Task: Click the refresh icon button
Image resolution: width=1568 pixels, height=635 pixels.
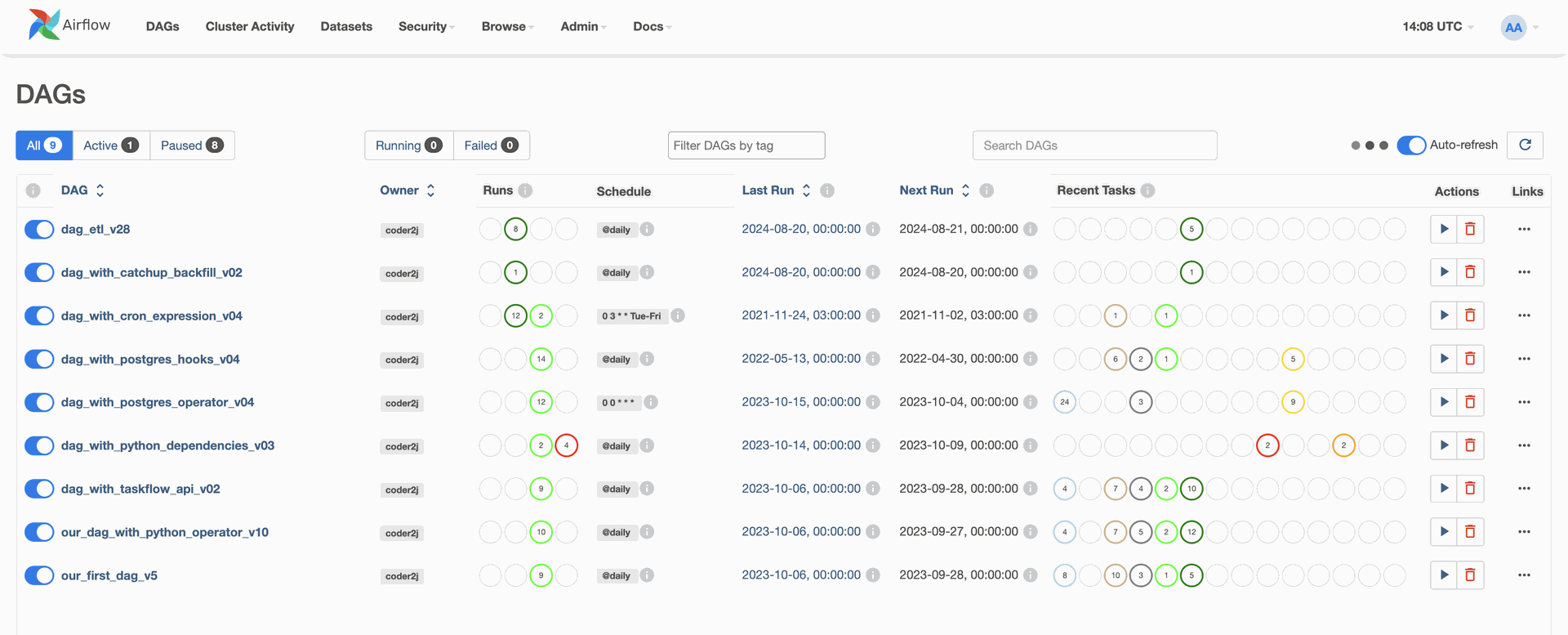Action: [1525, 145]
